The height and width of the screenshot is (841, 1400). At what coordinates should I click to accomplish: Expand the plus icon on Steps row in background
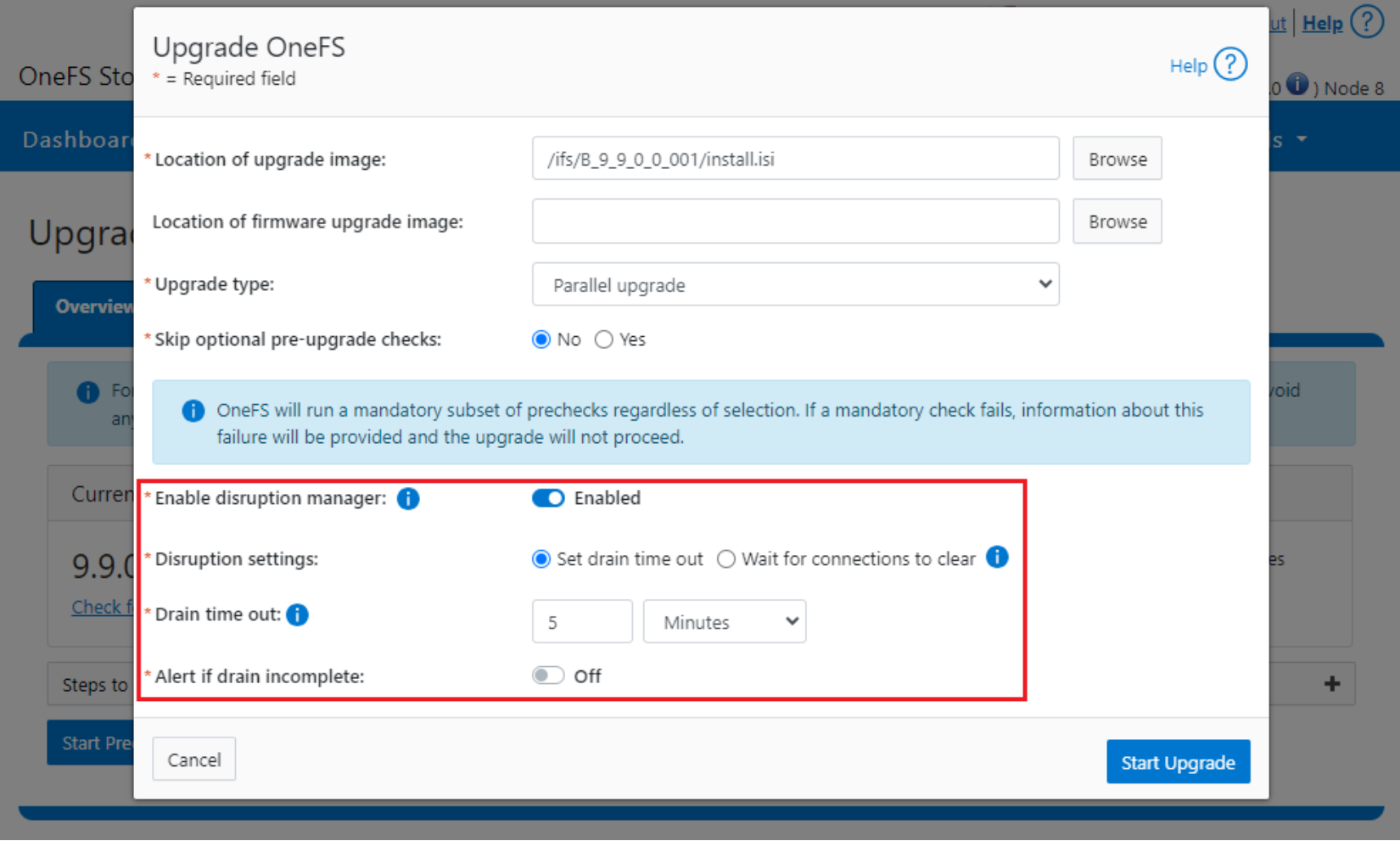click(1332, 684)
